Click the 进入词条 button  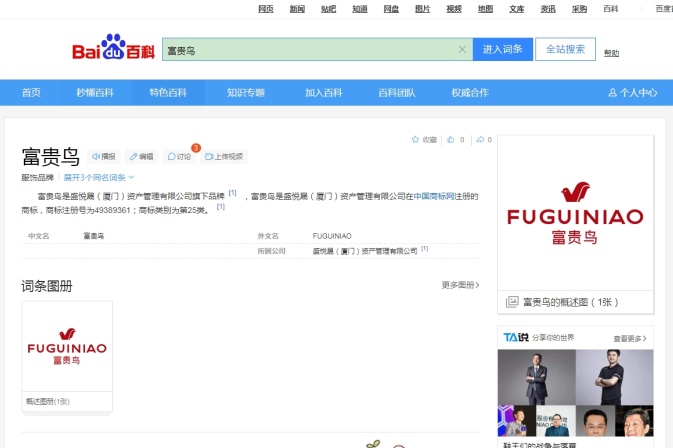(x=503, y=49)
